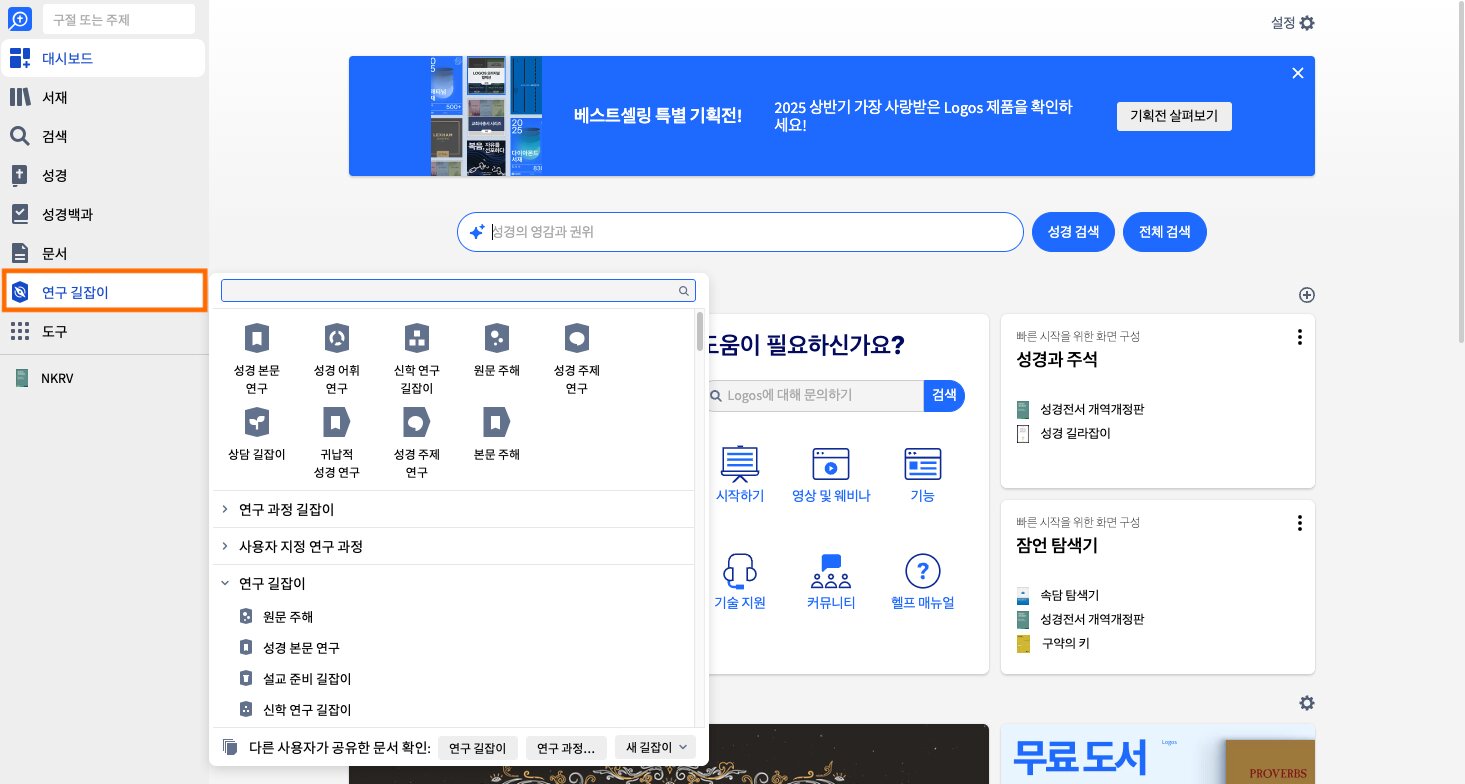Open 문서 in the sidebar
Screen dimensions: 1465x784
104,253
